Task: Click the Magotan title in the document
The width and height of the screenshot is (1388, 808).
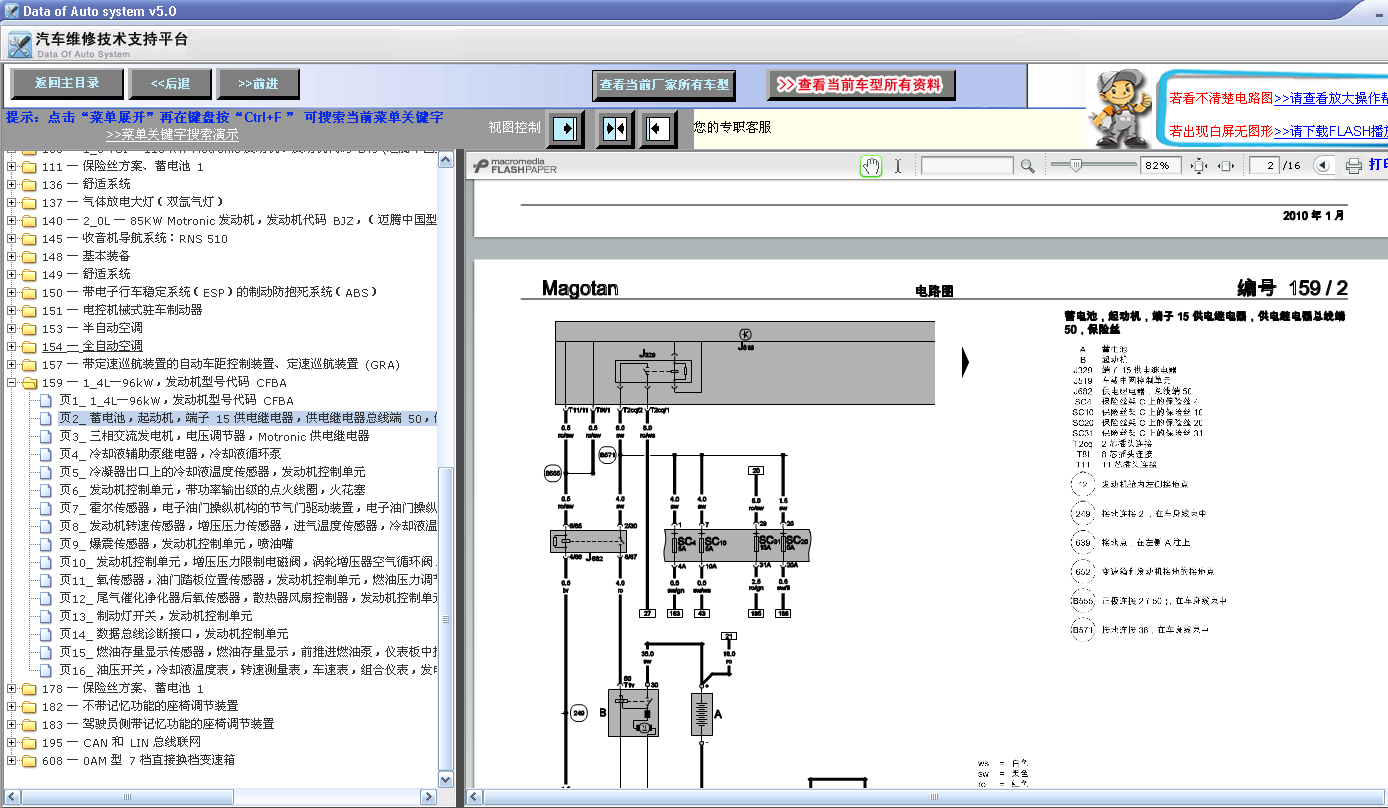Action: coord(580,289)
